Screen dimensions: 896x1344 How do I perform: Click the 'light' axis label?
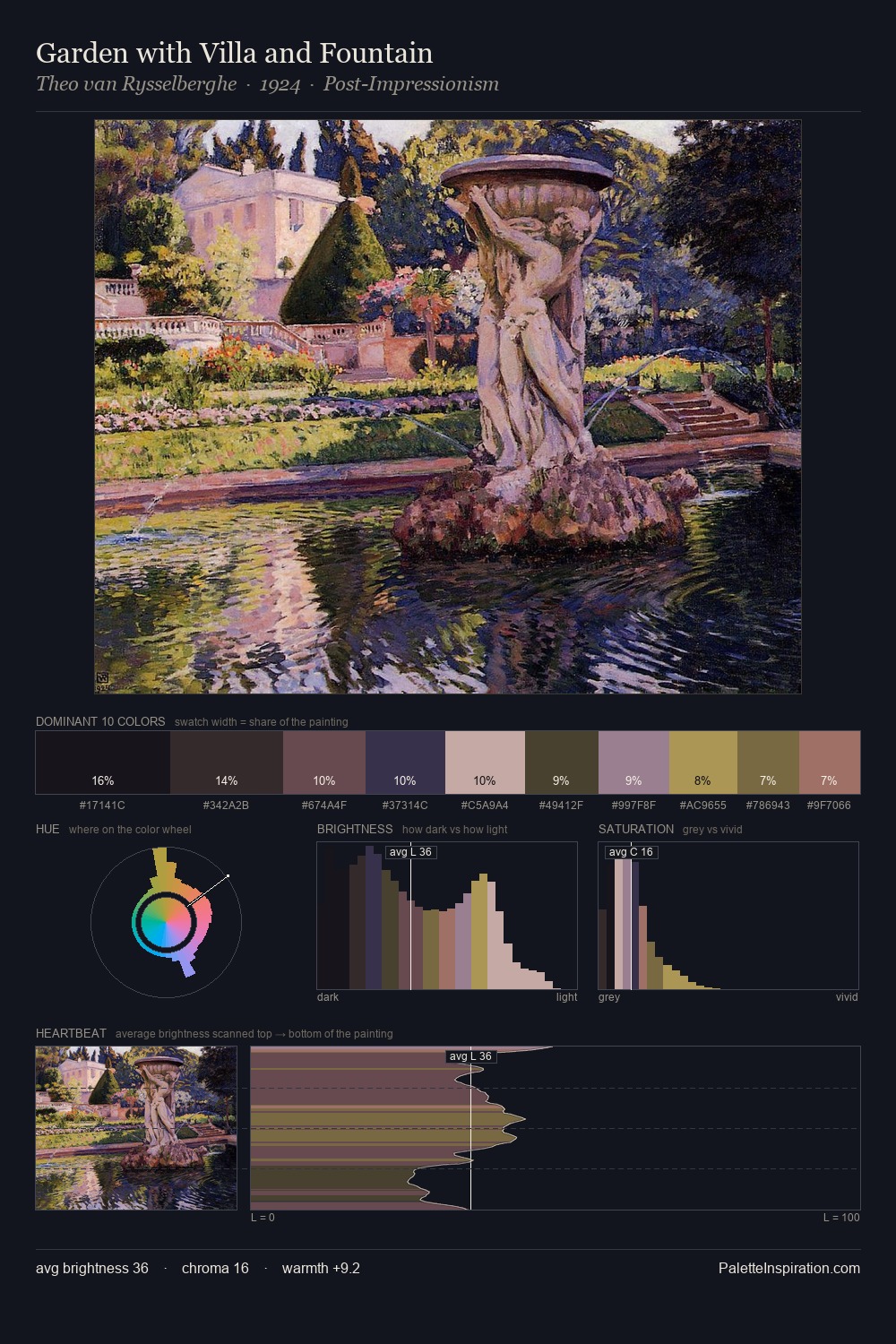(x=566, y=997)
